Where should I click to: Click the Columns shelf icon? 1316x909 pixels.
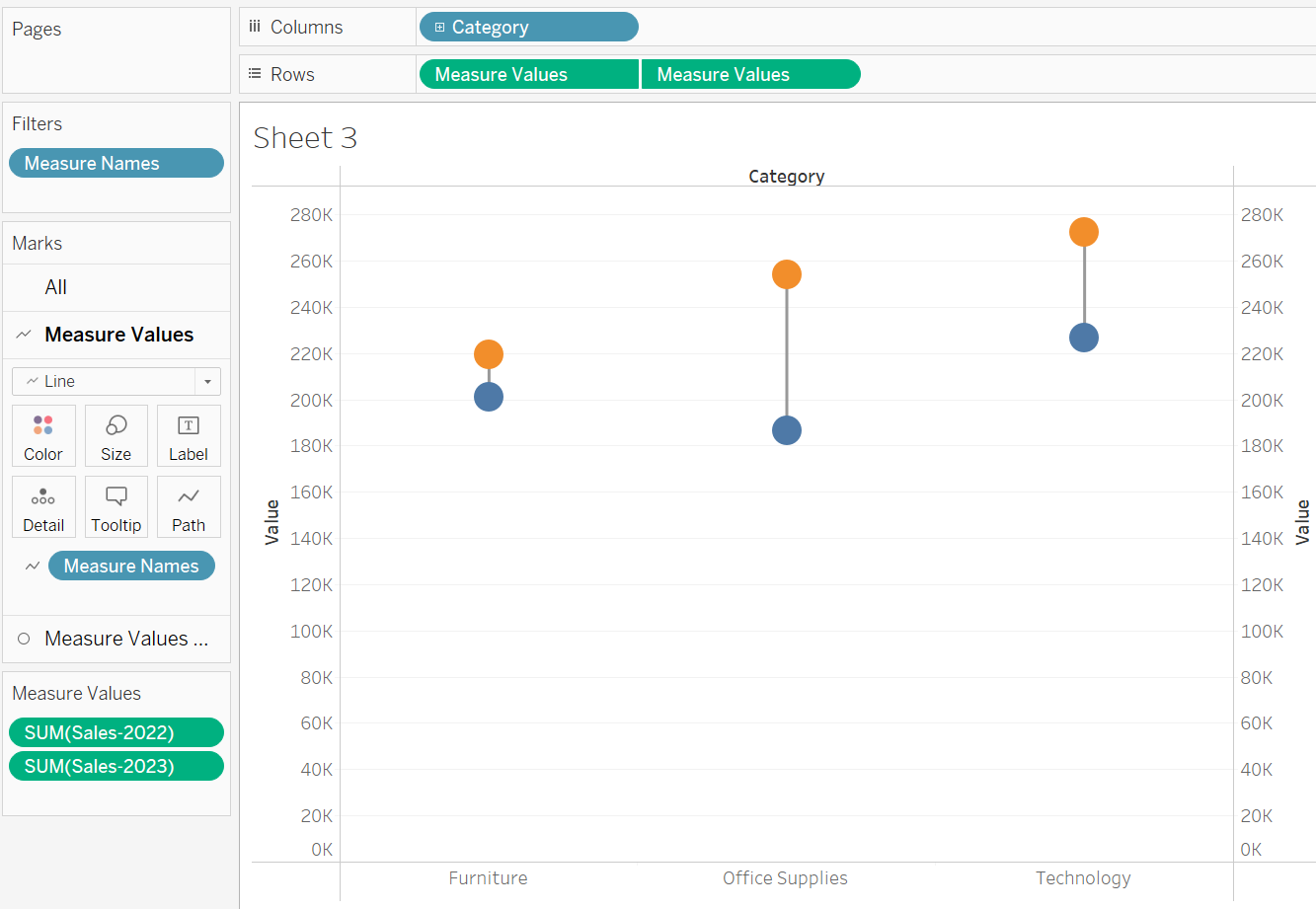tap(255, 27)
